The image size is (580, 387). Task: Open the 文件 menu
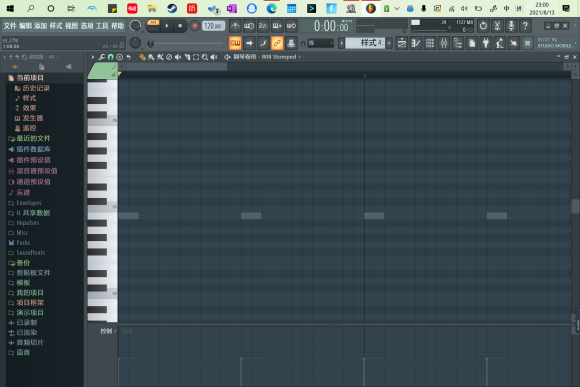click(x=10, y=26)
